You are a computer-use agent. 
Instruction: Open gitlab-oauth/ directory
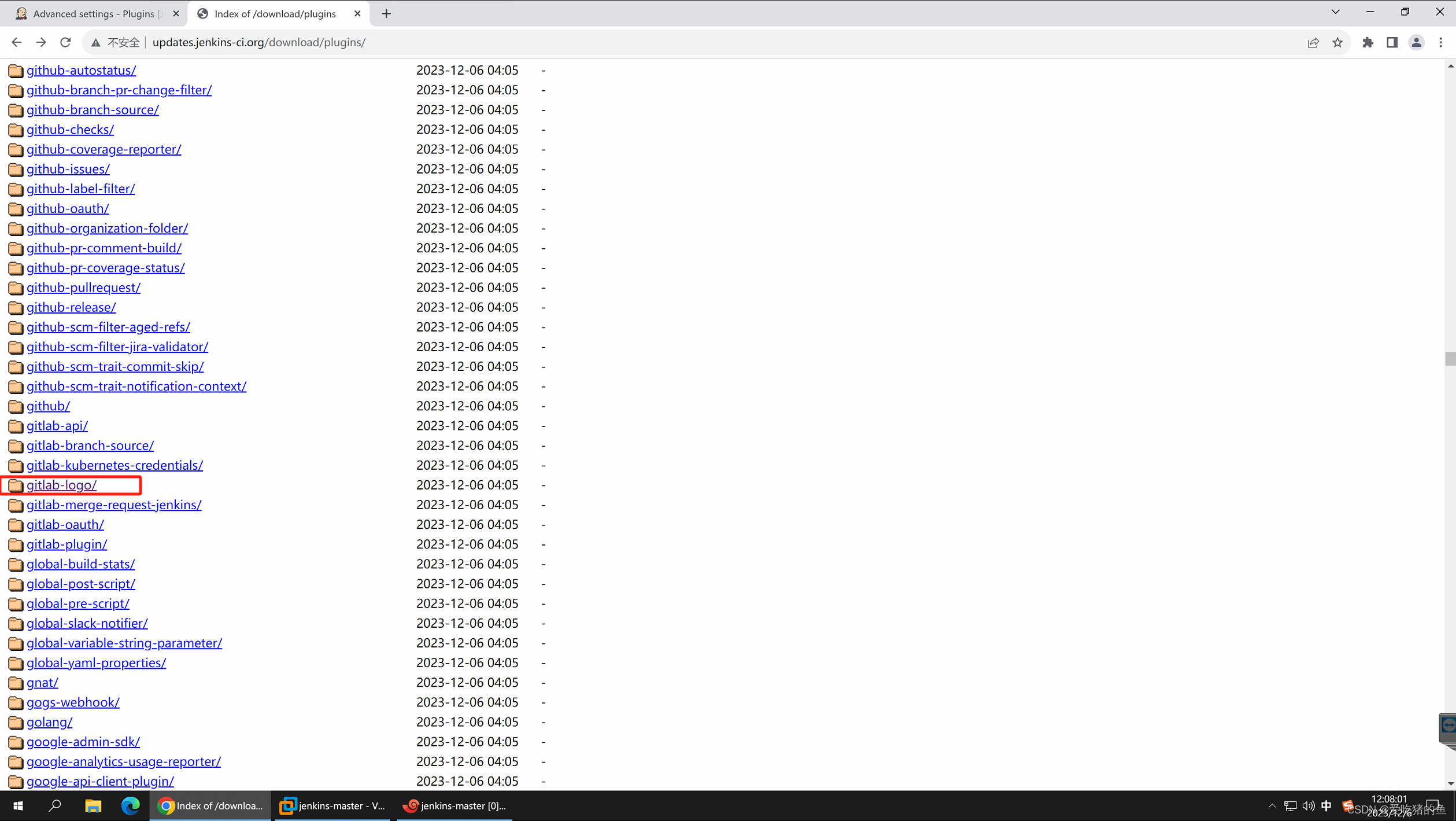(65, 524)
